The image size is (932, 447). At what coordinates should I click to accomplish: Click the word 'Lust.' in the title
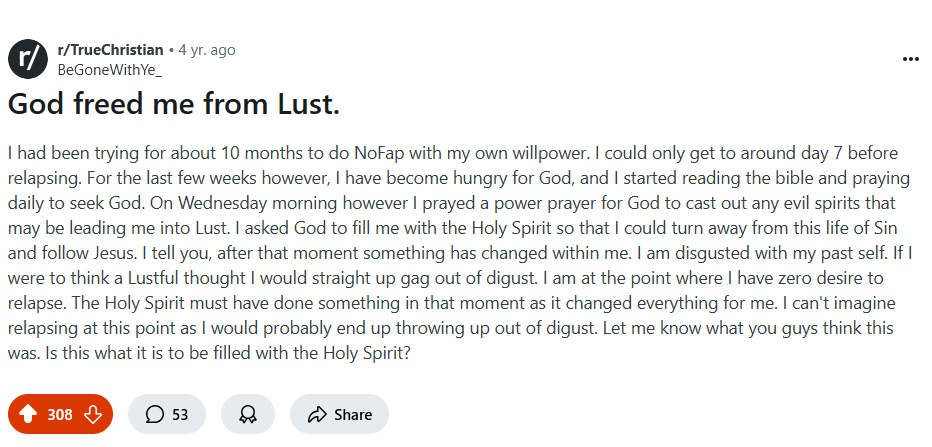click(309, 104)
